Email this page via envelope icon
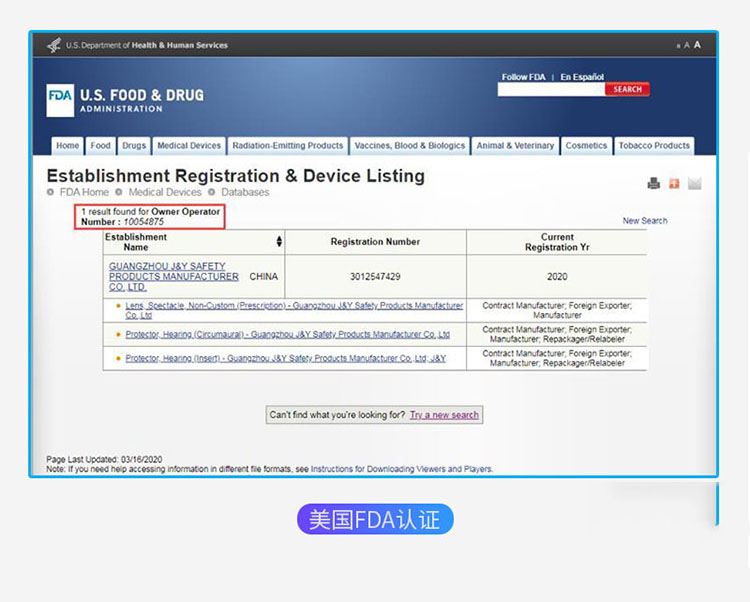750x602 pixels. pos(695,183)
